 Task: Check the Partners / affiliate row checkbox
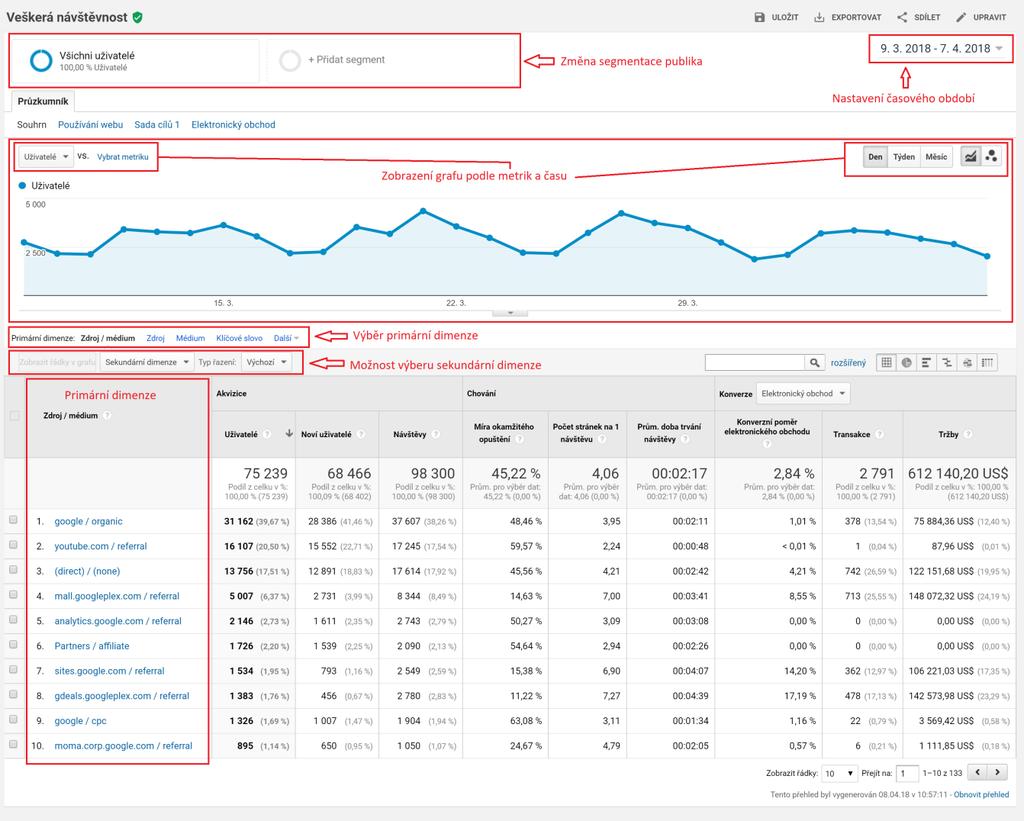[13, 645]
